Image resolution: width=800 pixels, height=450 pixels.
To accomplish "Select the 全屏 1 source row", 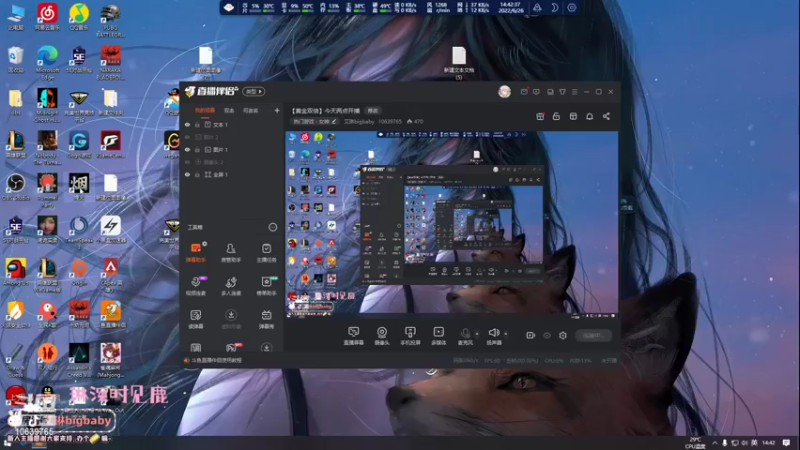I will [233, 174].
